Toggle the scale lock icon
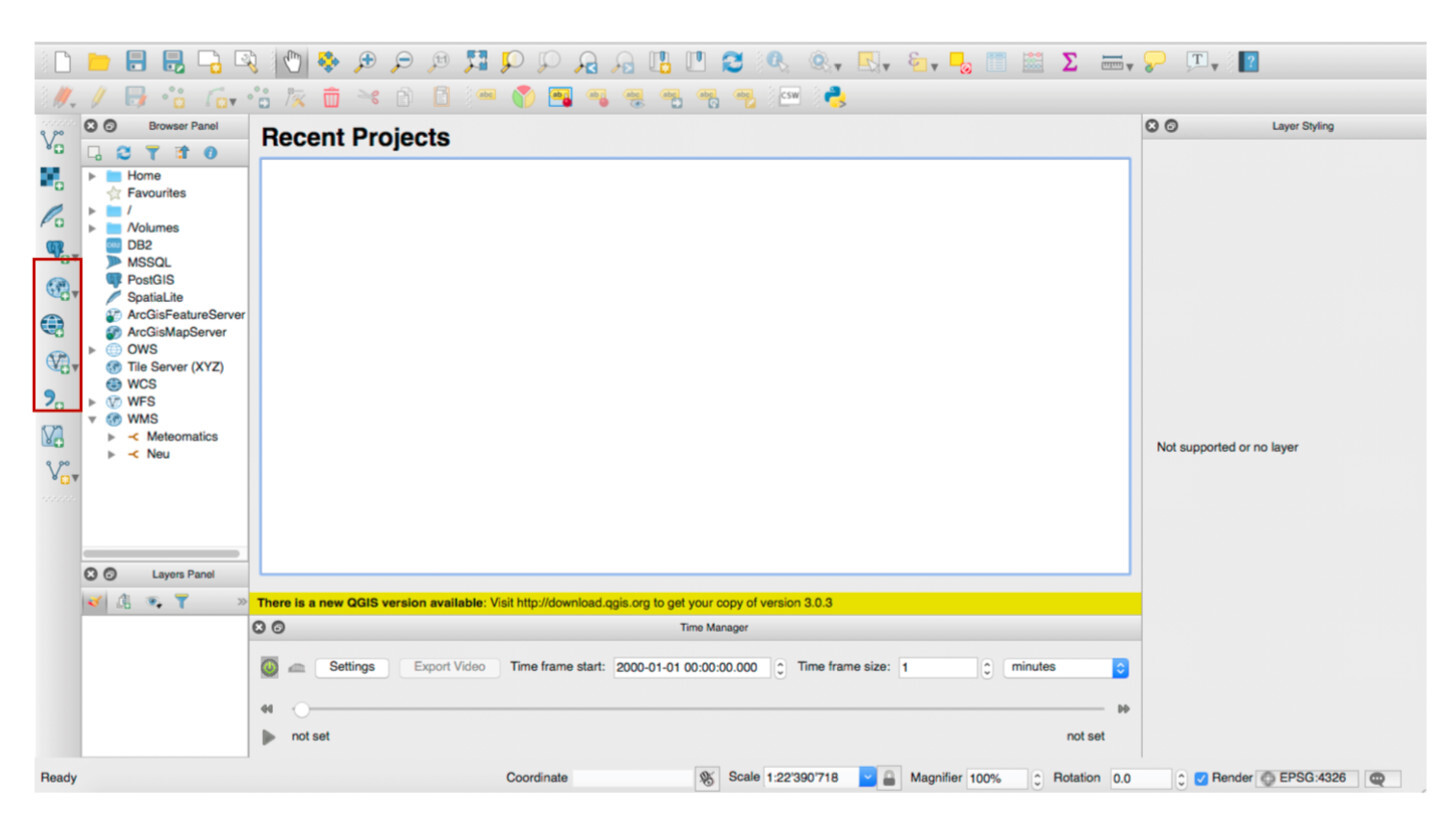Screen dimensions: 1450x836 (888, 778)
